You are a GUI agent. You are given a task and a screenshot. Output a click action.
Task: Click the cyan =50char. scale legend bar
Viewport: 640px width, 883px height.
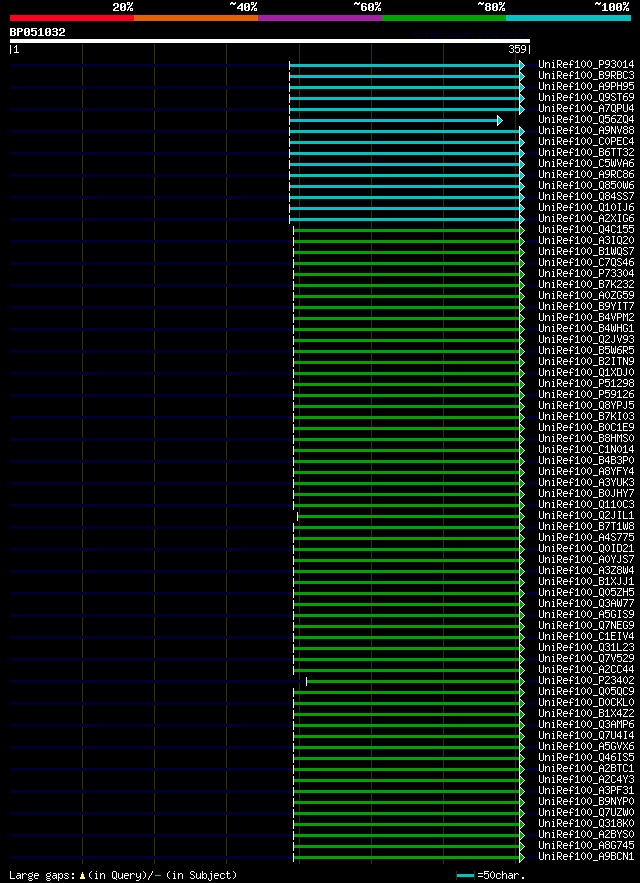(x=465, y=876)
